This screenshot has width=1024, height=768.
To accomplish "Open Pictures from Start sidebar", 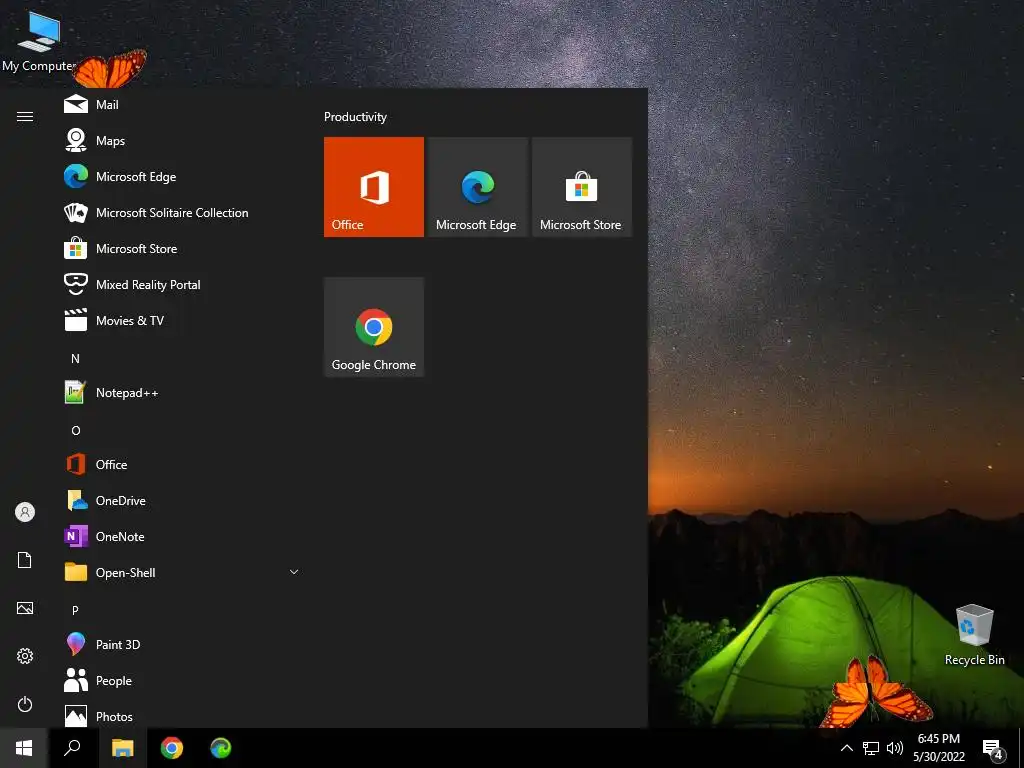I will 25,608.
